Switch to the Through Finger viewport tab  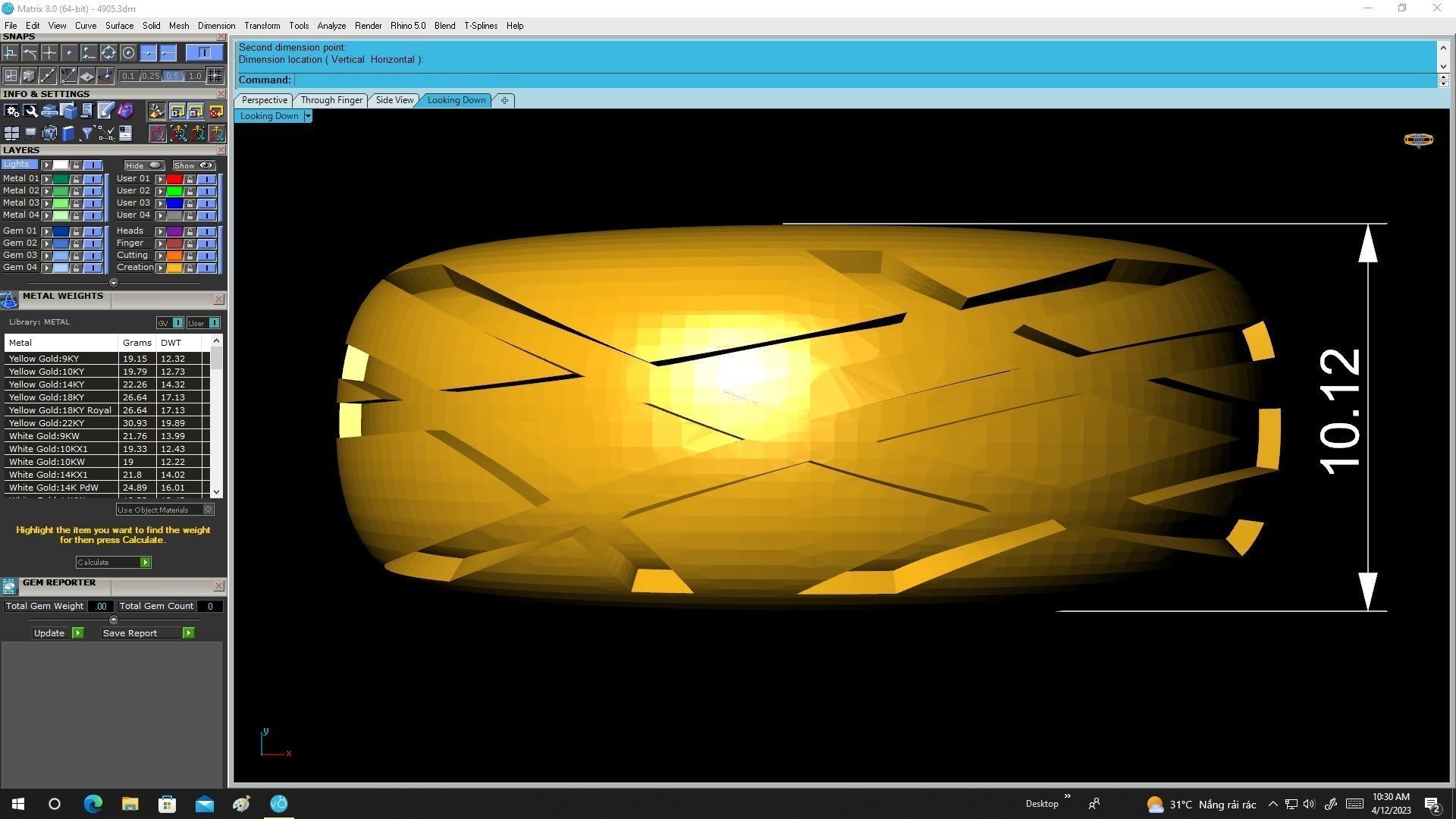pyautogui.click(x=331, y=100)
